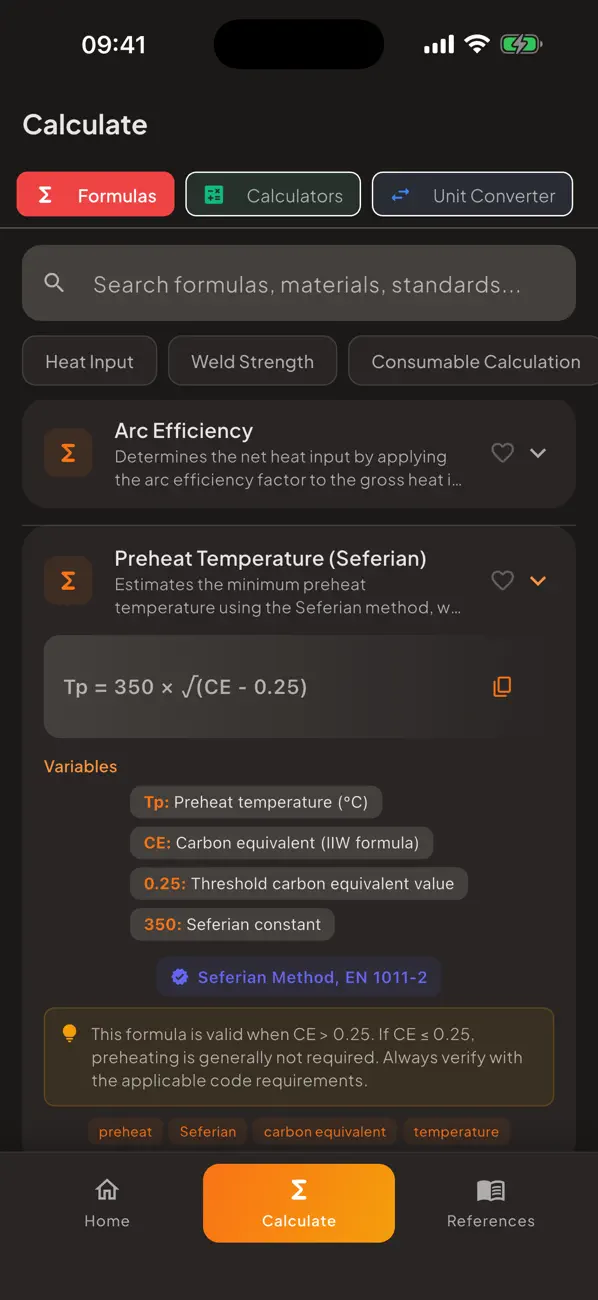Switch to the Calculators tab
The height and width of the screenshot is (1300, 598).
coord(272,194)
